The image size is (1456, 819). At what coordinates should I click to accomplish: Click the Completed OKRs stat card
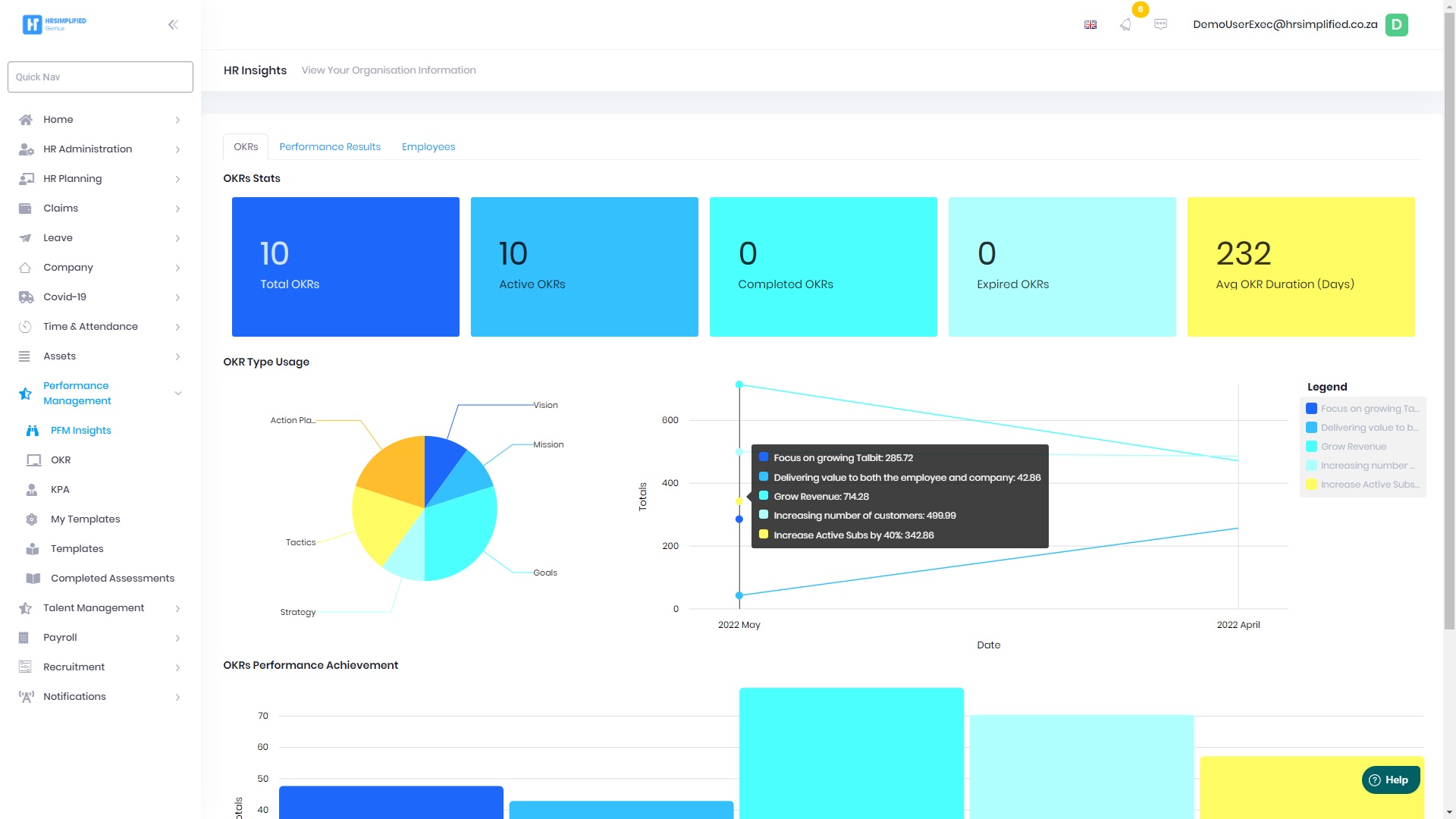823,267
